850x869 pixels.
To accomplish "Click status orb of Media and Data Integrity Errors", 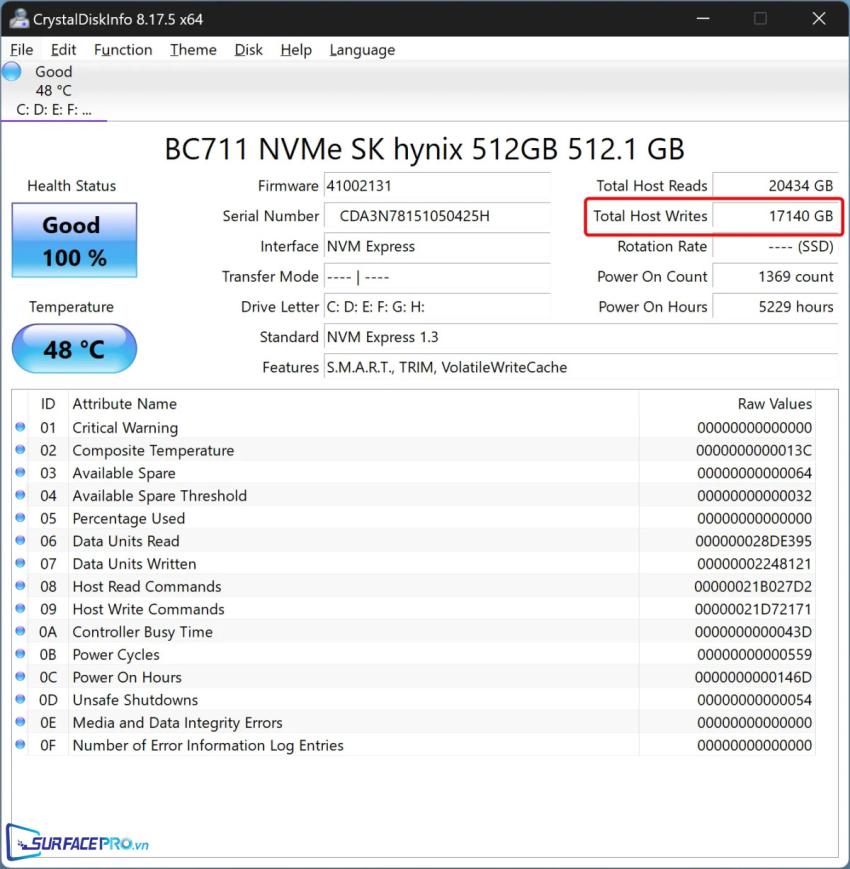I will 21,722.
